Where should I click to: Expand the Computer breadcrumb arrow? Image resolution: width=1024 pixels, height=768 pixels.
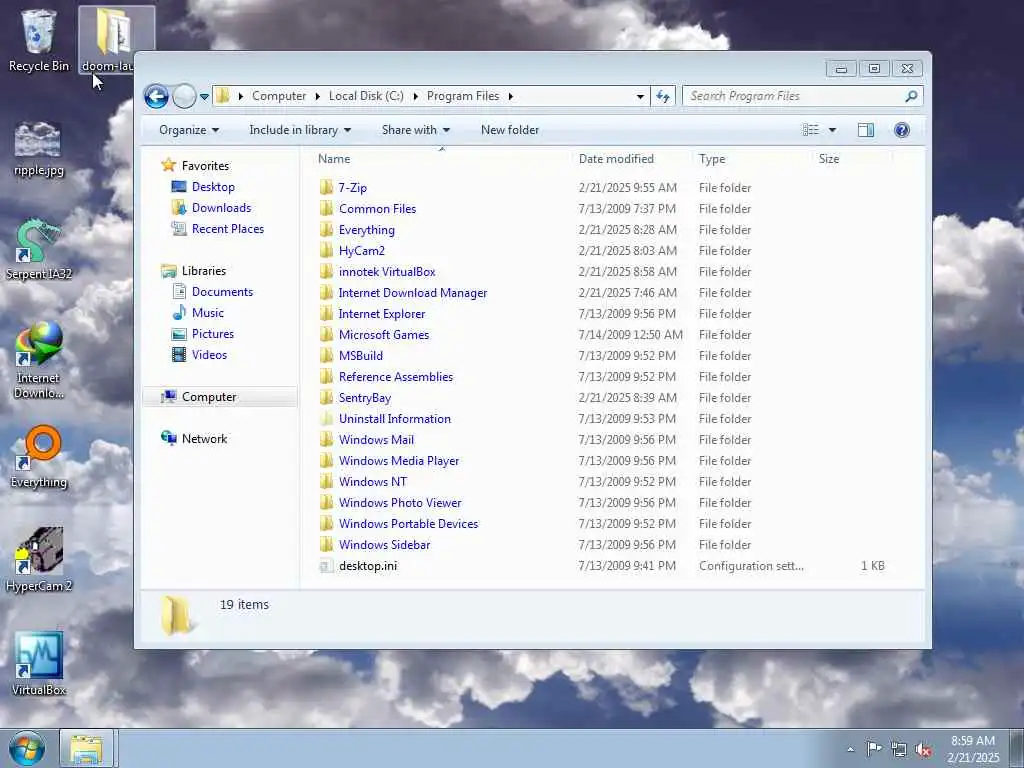pyautogui.click(x=317, y=97)
